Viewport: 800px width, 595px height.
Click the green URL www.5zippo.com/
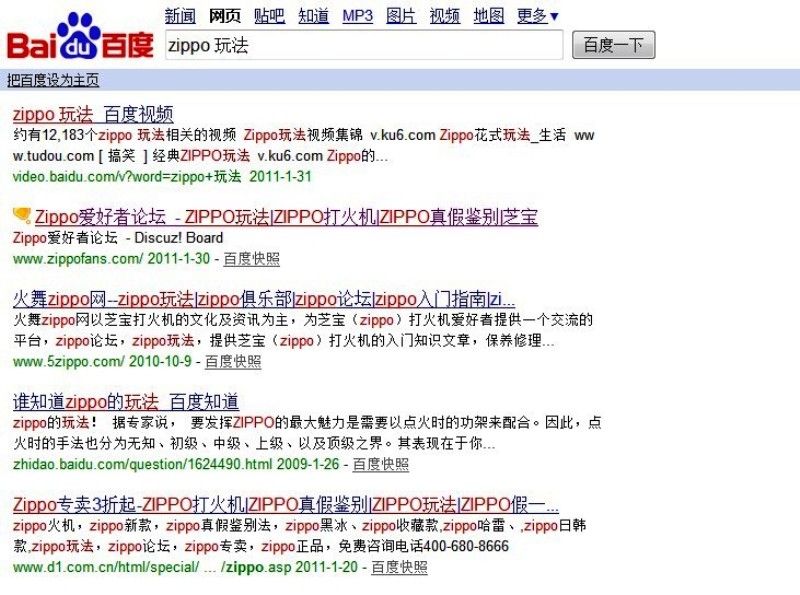(x=68, y=362)
